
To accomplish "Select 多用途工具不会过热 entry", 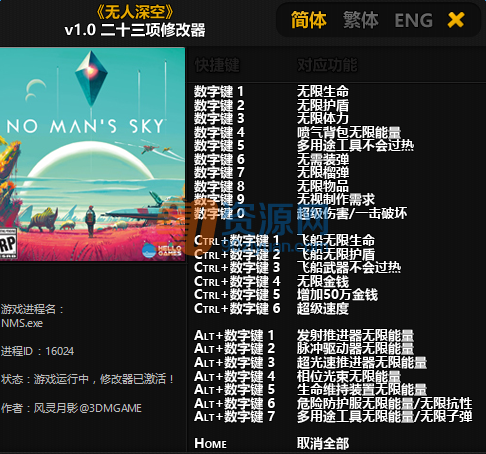I will click(x=355, y=145).
